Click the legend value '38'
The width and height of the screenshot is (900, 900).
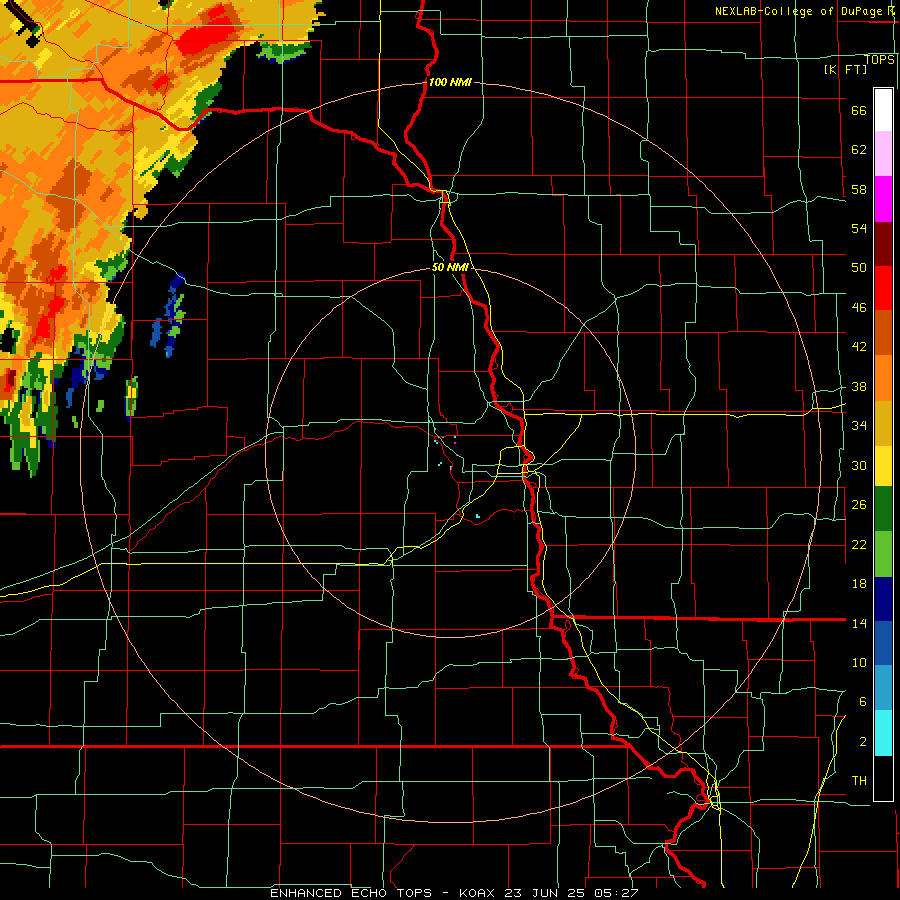click(859, 386)
